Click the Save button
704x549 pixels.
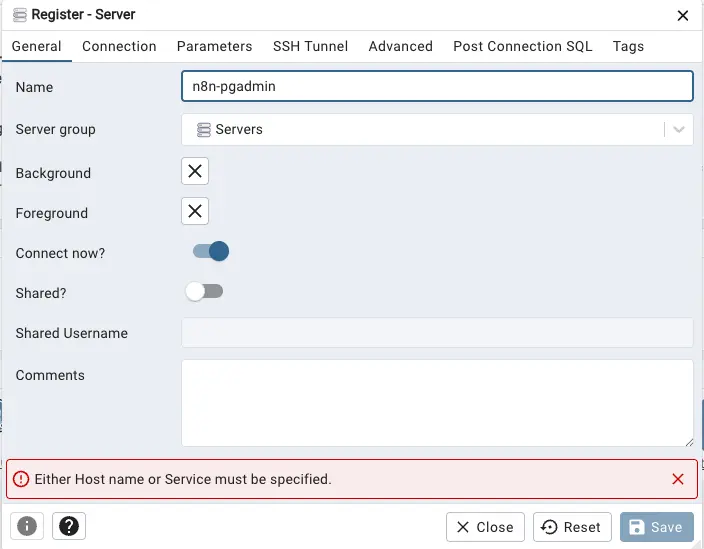click(656, 527)
